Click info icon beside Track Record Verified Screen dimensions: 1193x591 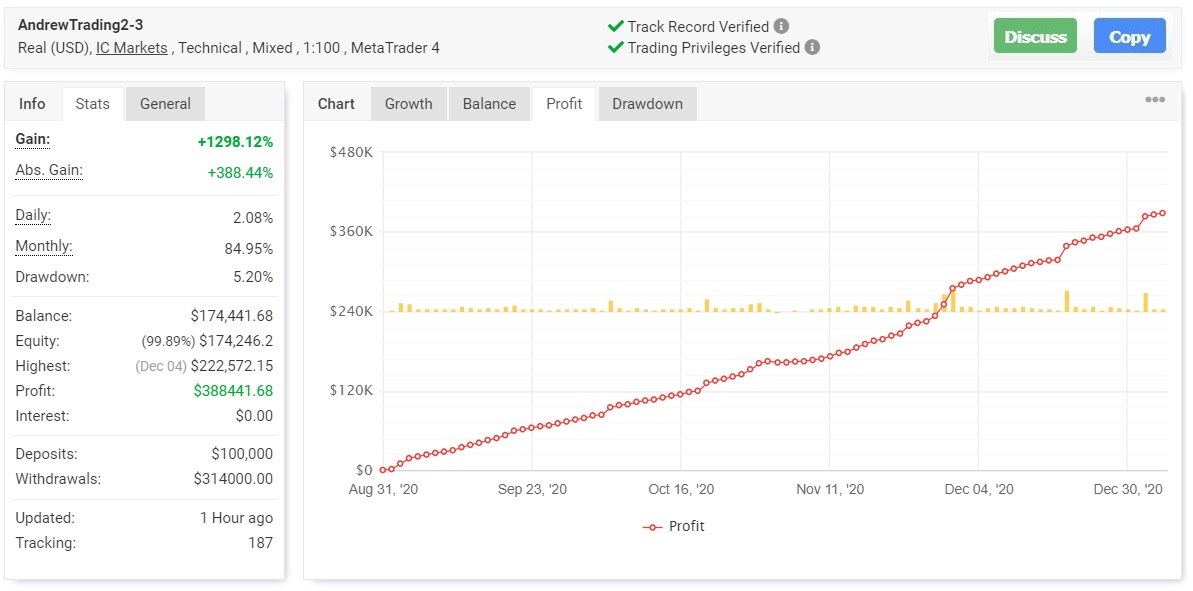781,27
